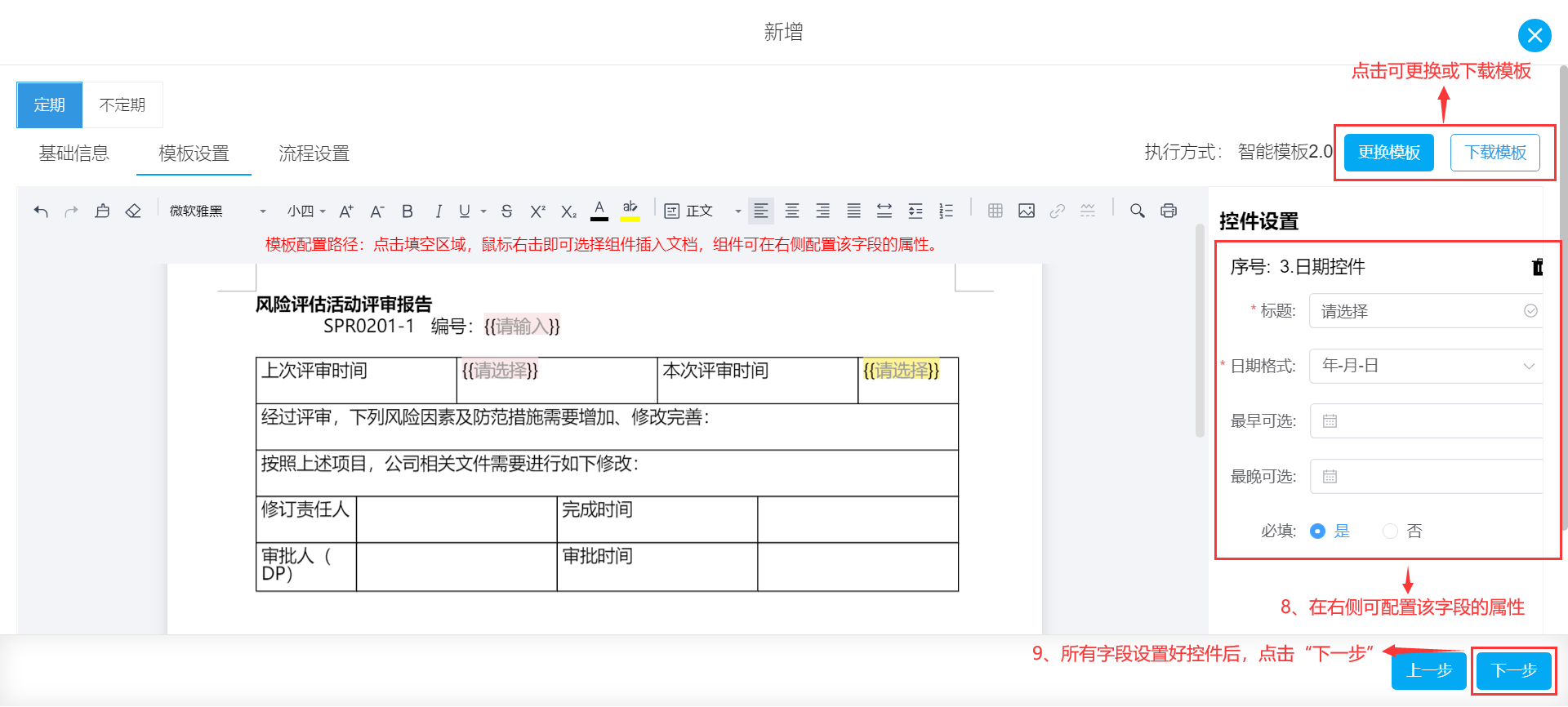Click the document editor vertical scrollbar
Image resolution: width=1568 pixels, height=707 pixels.
[1200, 331]
